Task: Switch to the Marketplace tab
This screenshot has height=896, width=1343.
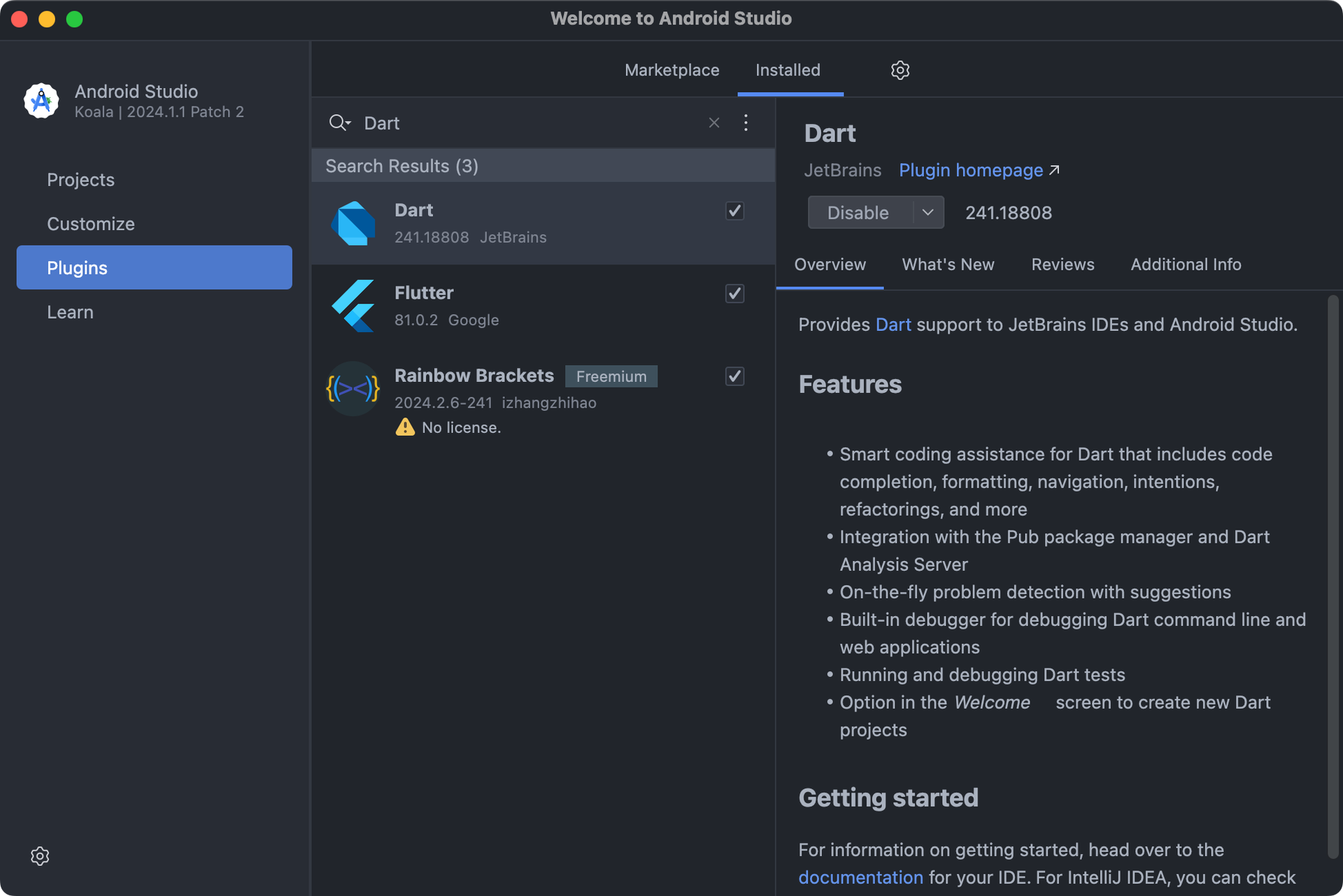Action: pos(671,70)
